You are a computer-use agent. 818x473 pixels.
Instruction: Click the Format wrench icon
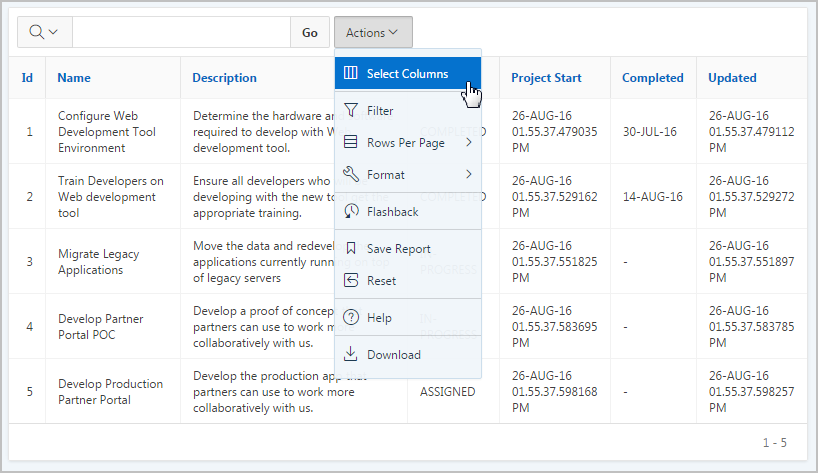pos(350,174)
